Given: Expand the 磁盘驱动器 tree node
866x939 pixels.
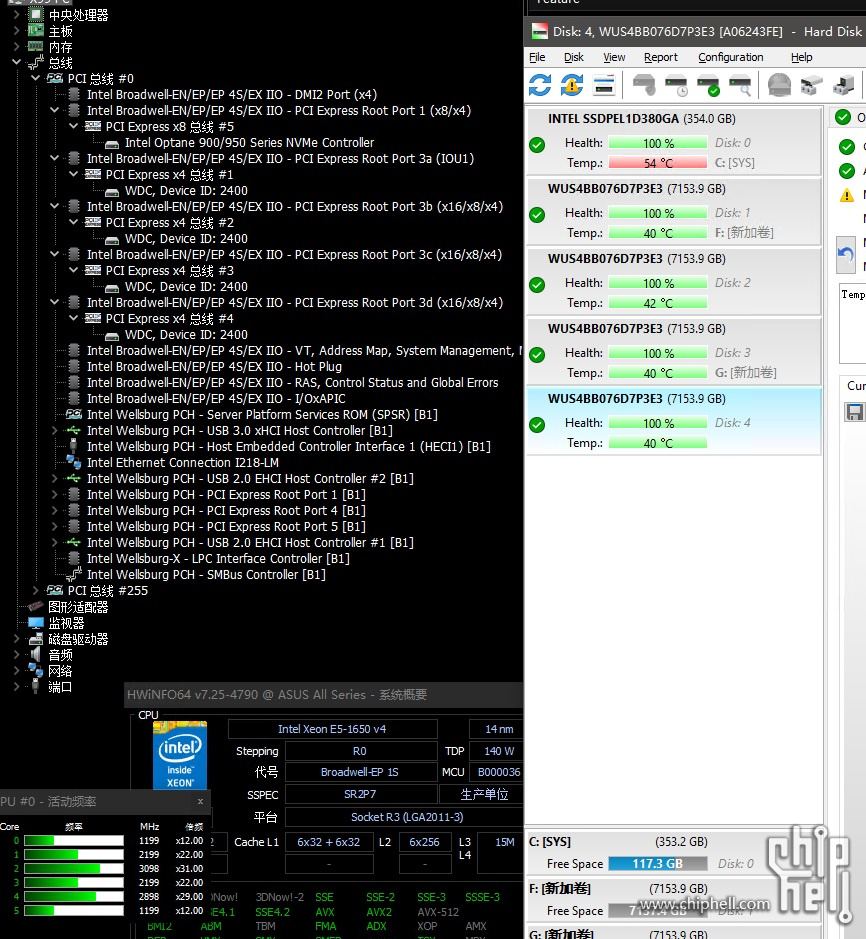Looking at the screenshot, I should (x=16, y=639).
